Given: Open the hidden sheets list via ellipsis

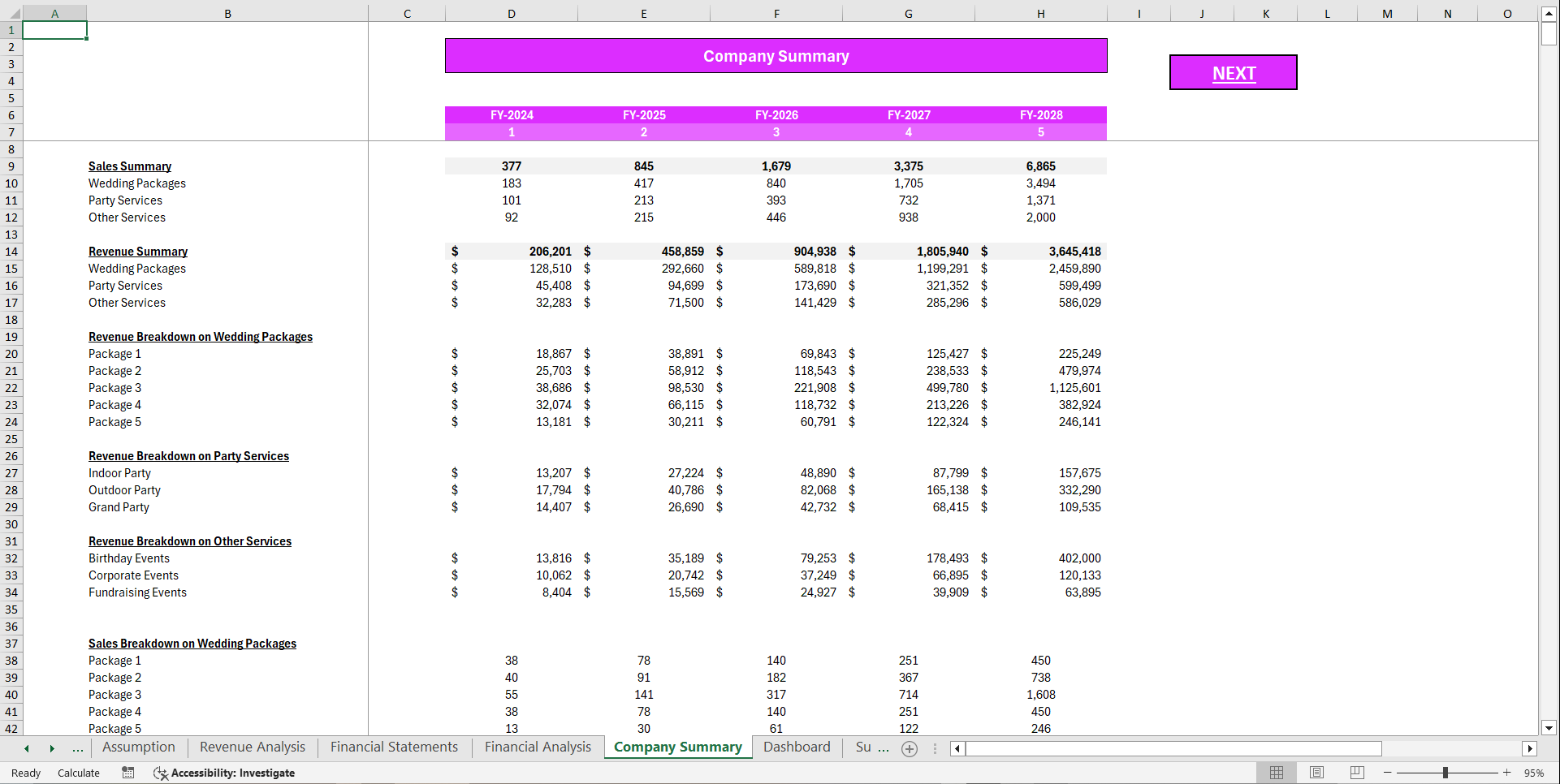Looking at the screenshot, I should tap(78, 748).
